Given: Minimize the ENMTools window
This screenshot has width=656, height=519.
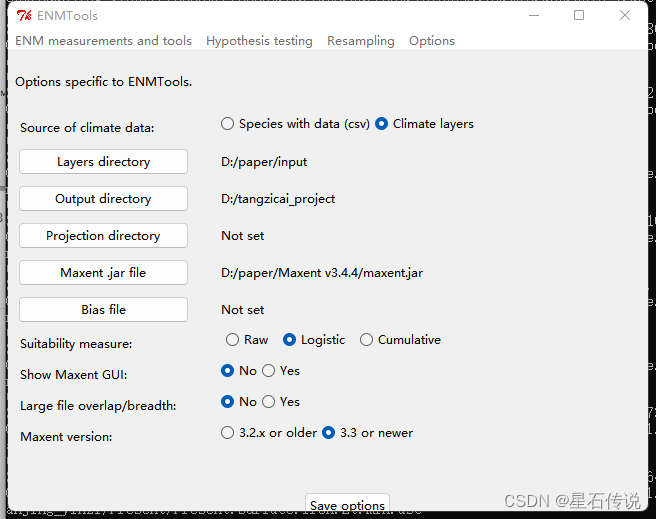Looking at the screenshot, I should pyautogui.click(x=534, y=15).
